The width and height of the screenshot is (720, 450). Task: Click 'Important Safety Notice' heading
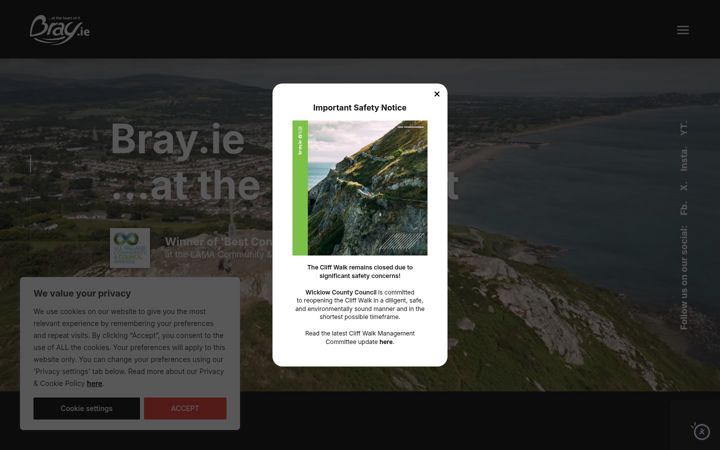pyautogui.click(x=360, y=107)
